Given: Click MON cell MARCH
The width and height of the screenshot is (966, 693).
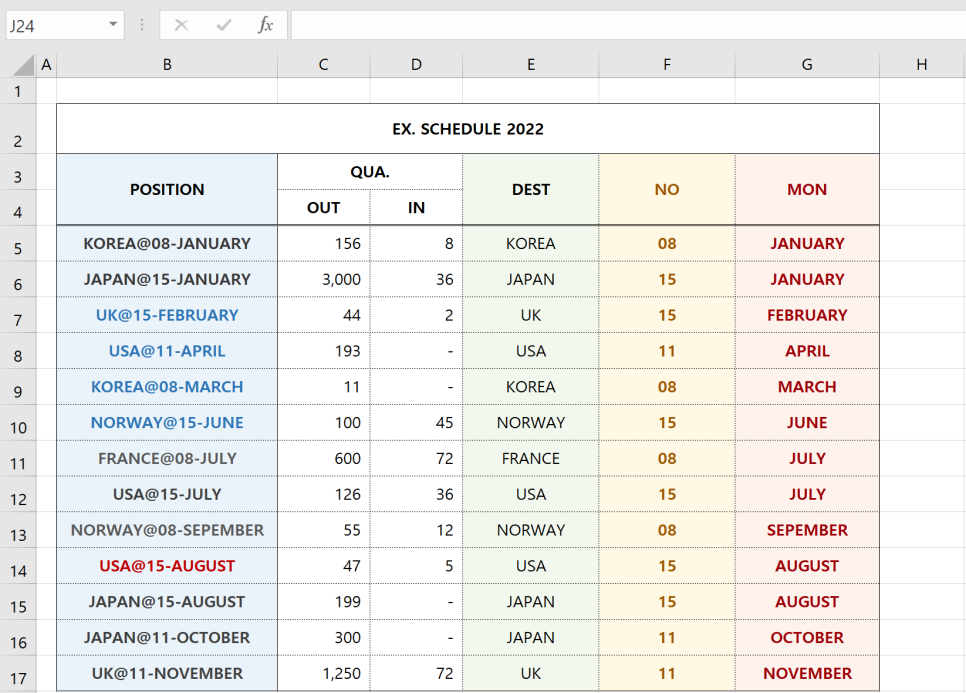Looking at the screenshot, I should pyautogui.click(x=807, y=386).
